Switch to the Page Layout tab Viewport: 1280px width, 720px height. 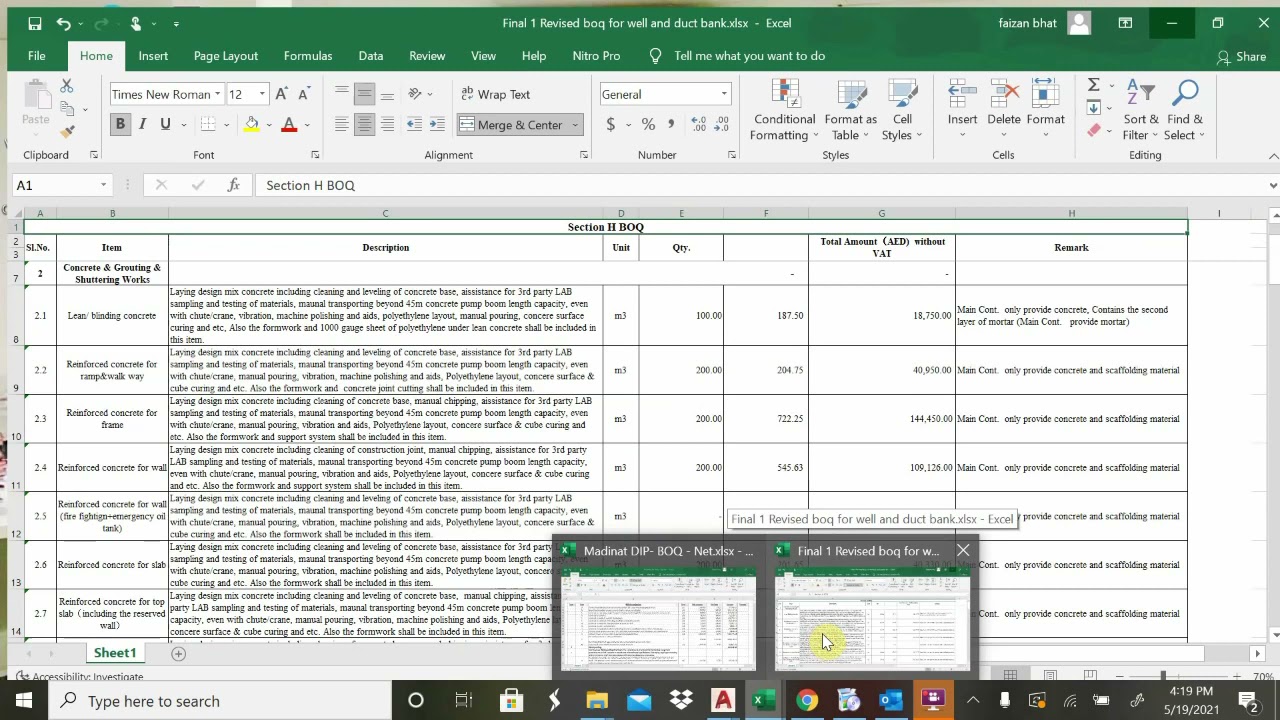[226, 56]
